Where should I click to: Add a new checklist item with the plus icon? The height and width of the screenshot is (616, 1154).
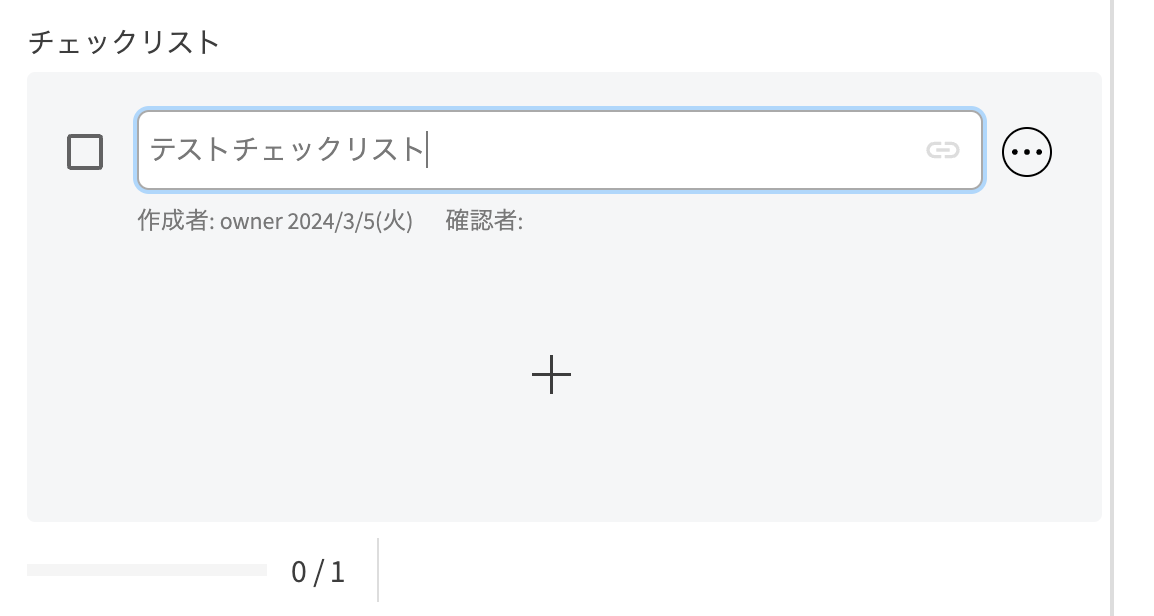(551, 375)
